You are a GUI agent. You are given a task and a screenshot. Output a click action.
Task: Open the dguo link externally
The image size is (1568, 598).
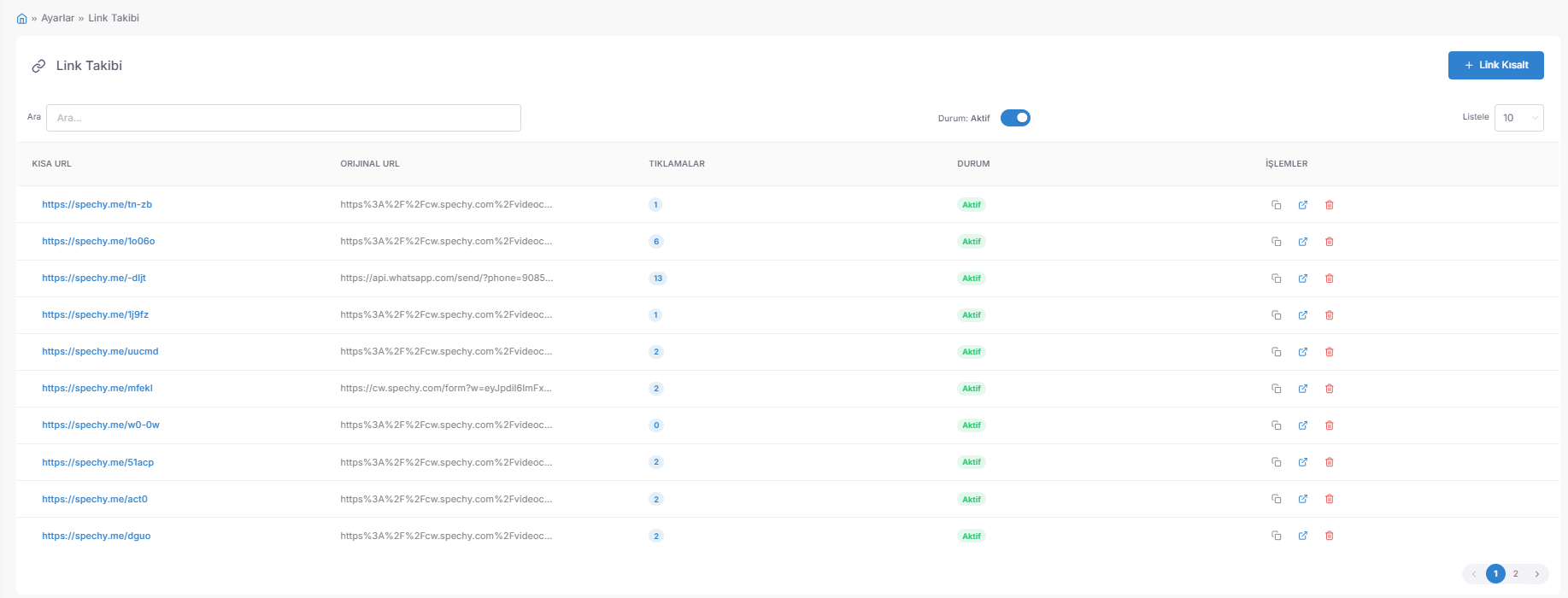pyautogui.click(x=1303, y=536)
